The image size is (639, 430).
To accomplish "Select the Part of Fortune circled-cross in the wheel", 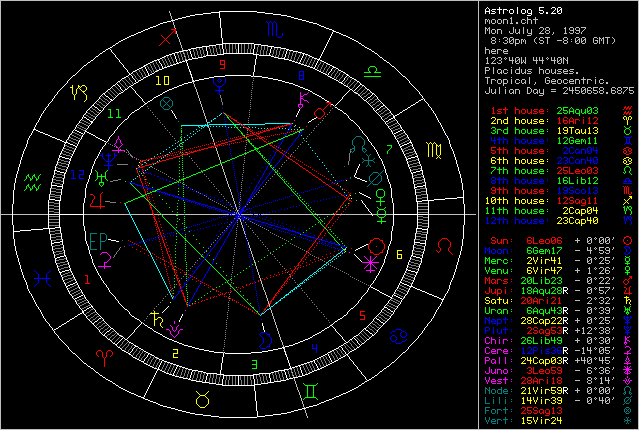I will (x=167, y=104).
